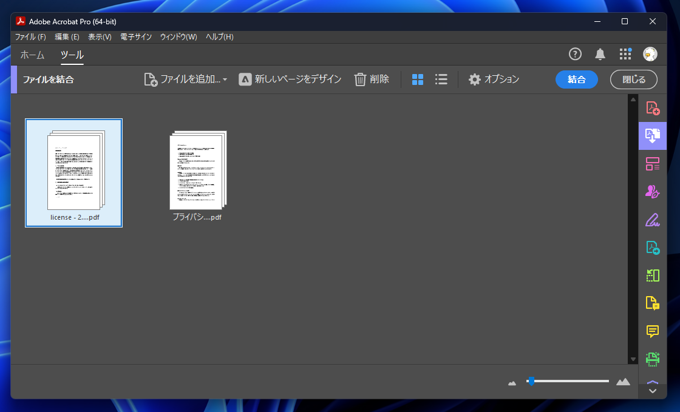Screen dimensions: 680x412
Task: Open Comment tool in right sidebar
Action: pos(652,331)
